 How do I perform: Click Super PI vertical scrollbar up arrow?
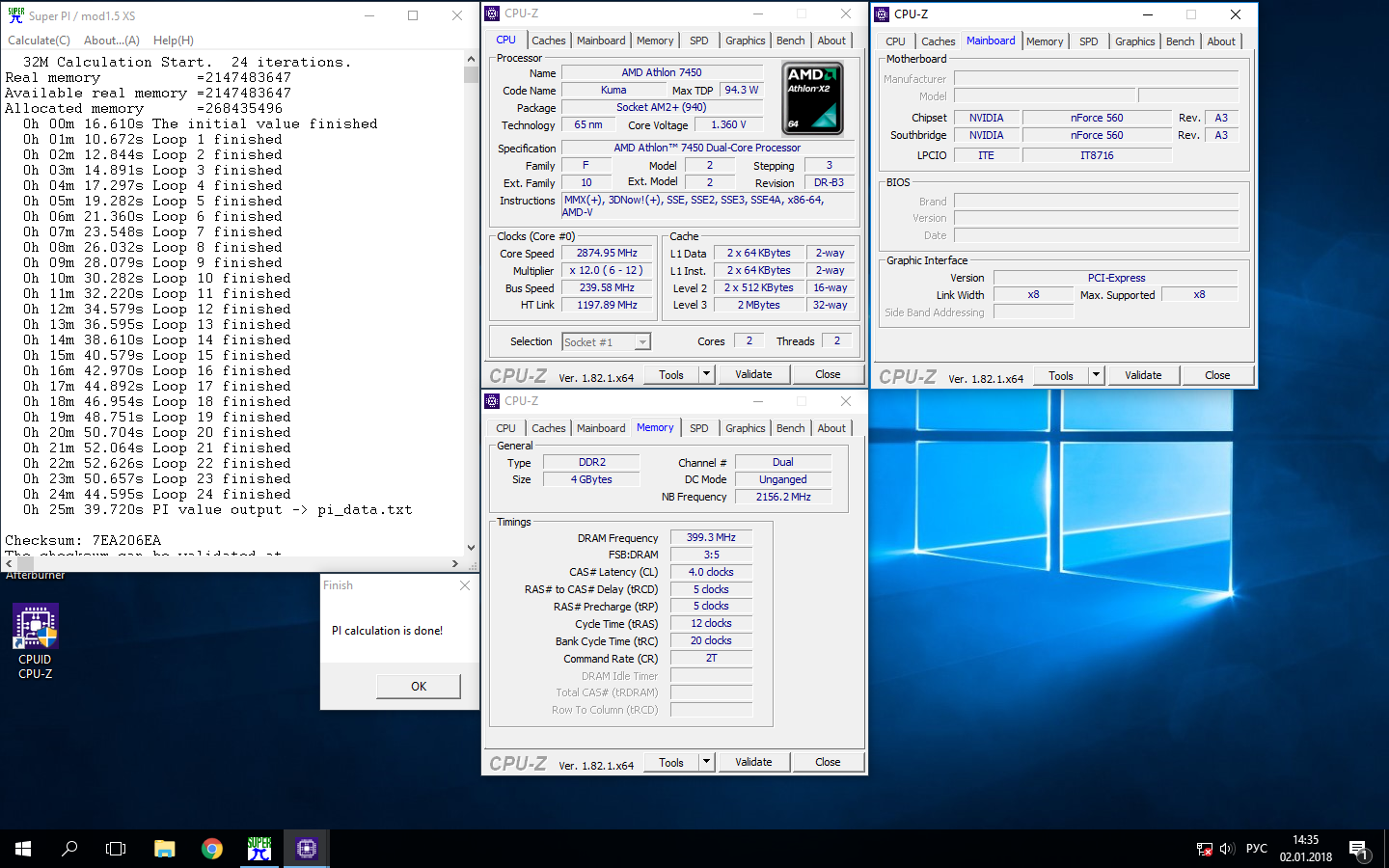[471, 58]
